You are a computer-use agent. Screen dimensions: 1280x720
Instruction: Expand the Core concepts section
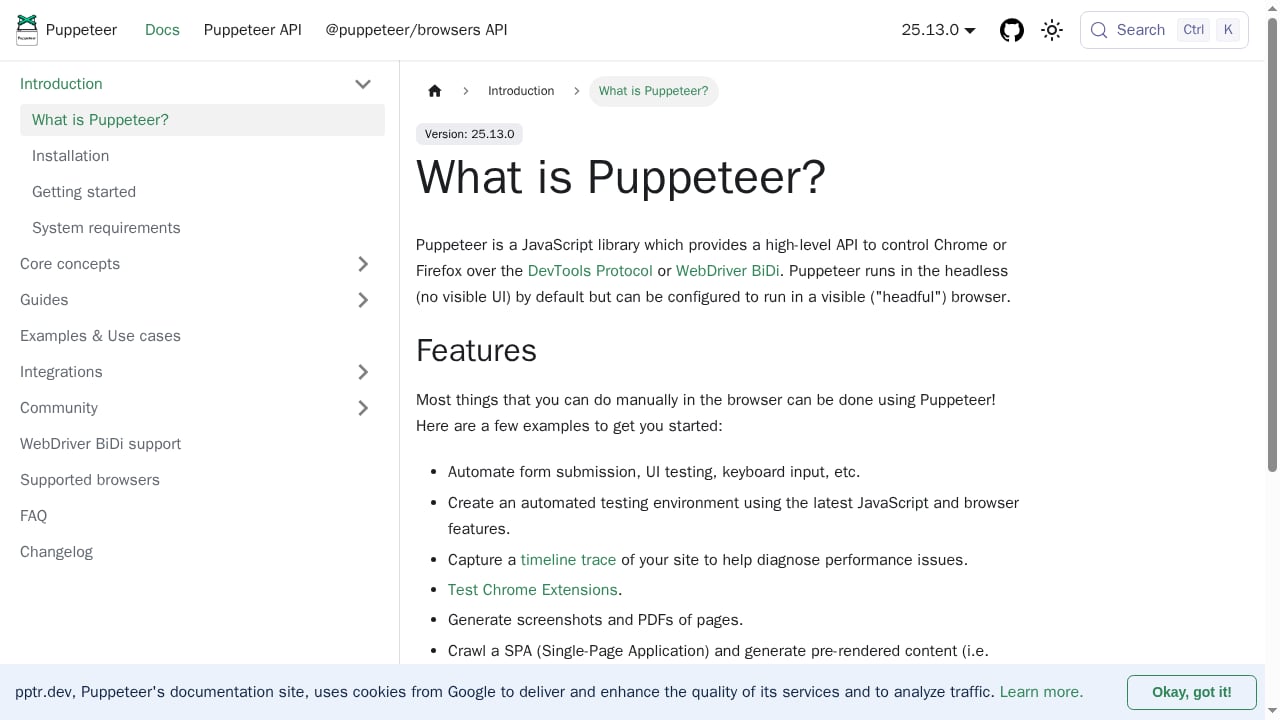[363, 264]
